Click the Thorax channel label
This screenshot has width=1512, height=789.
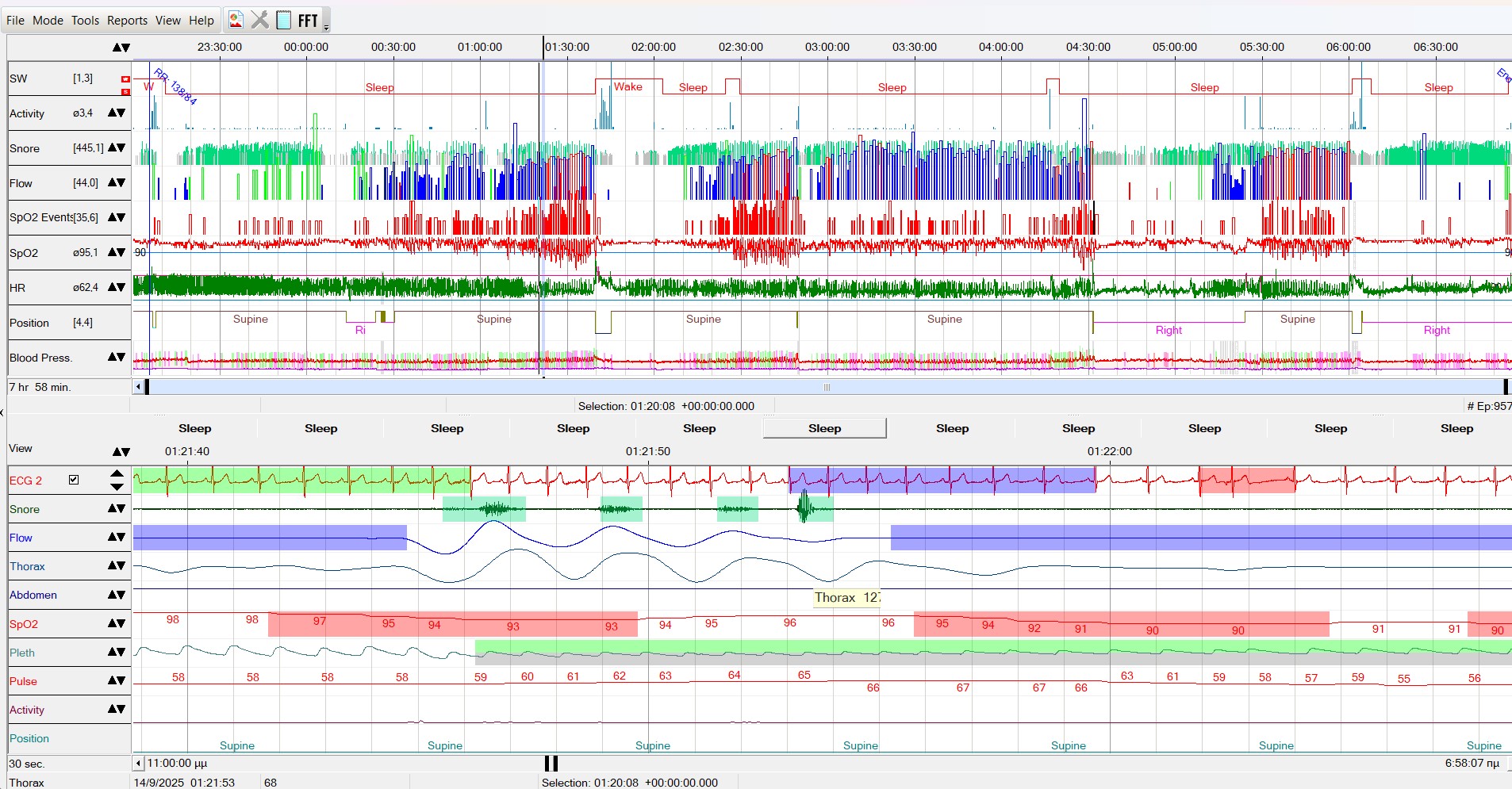pos(27,566)
